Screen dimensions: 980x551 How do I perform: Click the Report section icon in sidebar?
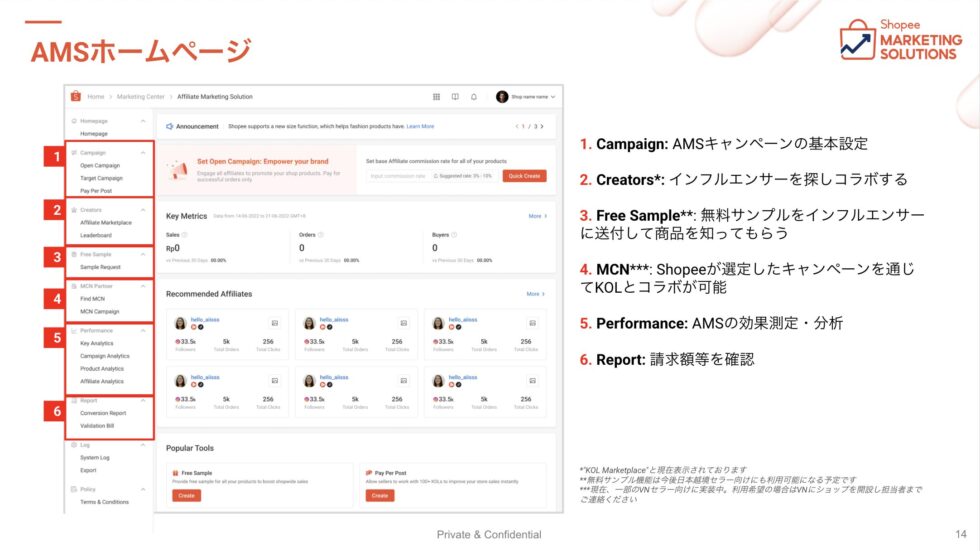pos(74,400)
